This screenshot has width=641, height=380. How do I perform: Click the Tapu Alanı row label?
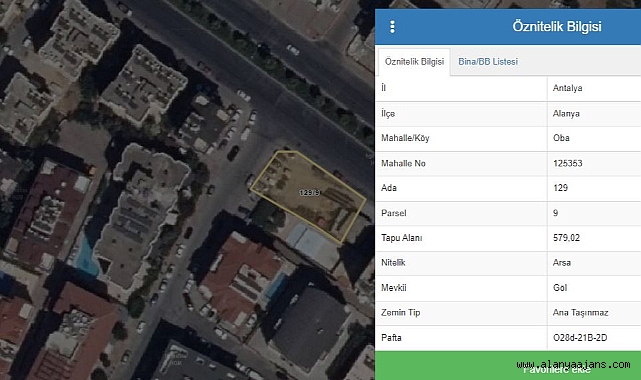point(401,238)
